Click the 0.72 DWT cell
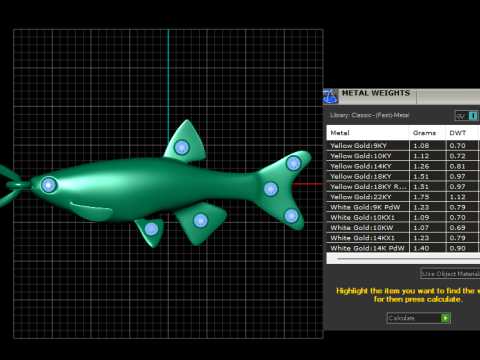Screen dimensions: 480x360 (x=462, y=156)
